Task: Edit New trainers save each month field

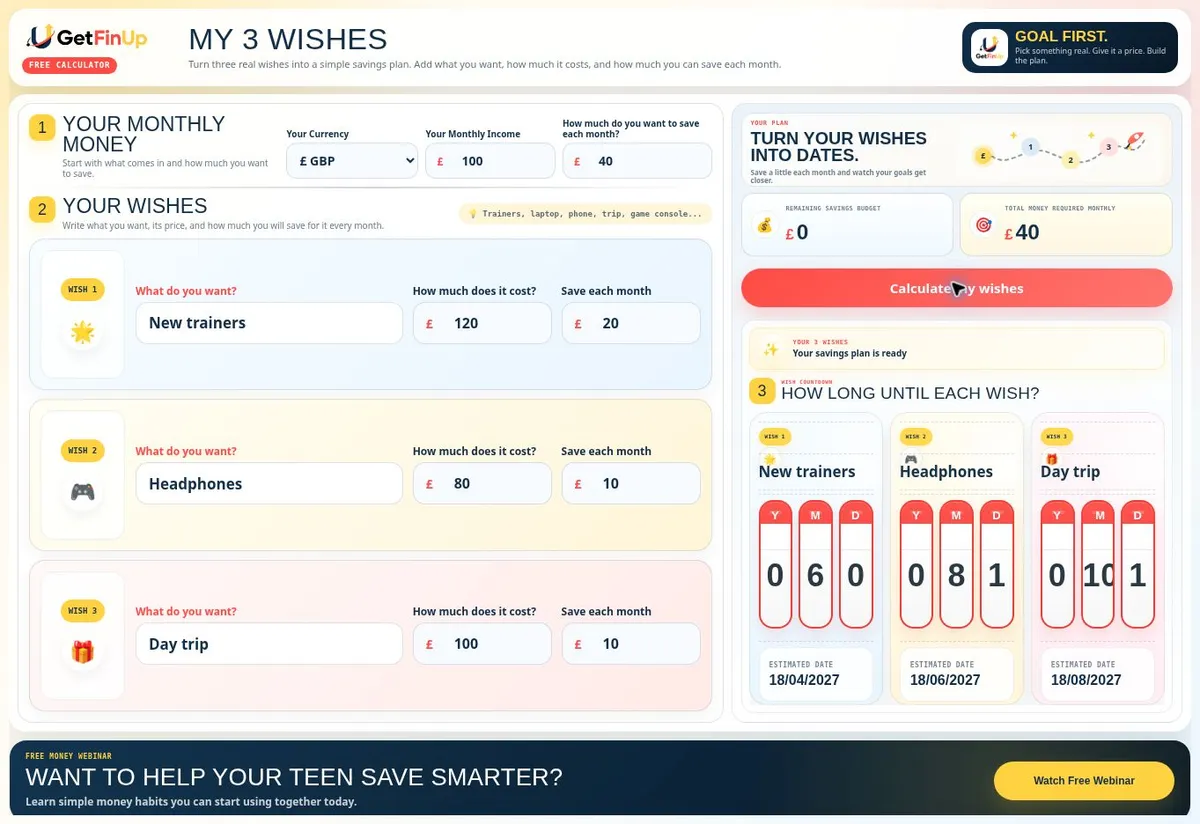Action: (x=630, y=323)
